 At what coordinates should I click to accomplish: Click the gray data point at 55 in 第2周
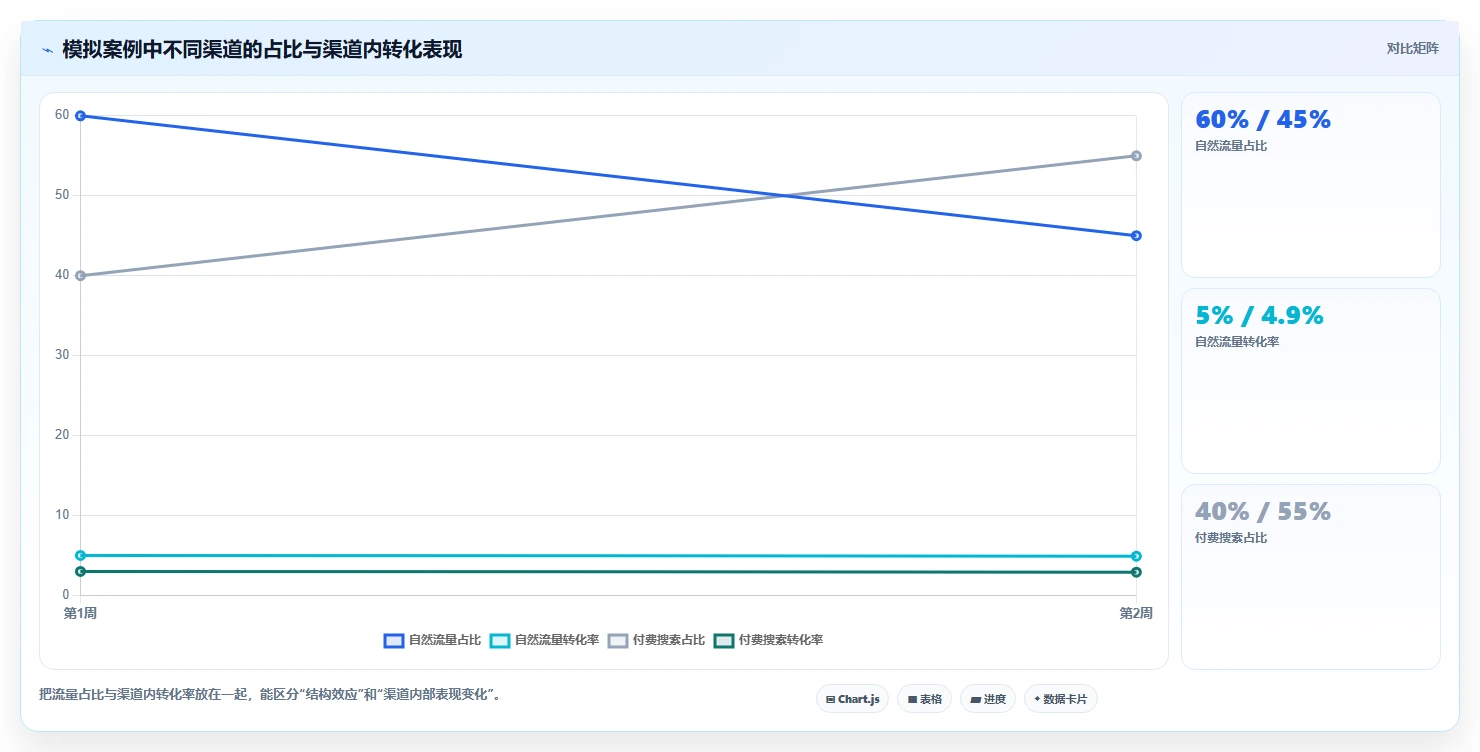coord(1136,156)
